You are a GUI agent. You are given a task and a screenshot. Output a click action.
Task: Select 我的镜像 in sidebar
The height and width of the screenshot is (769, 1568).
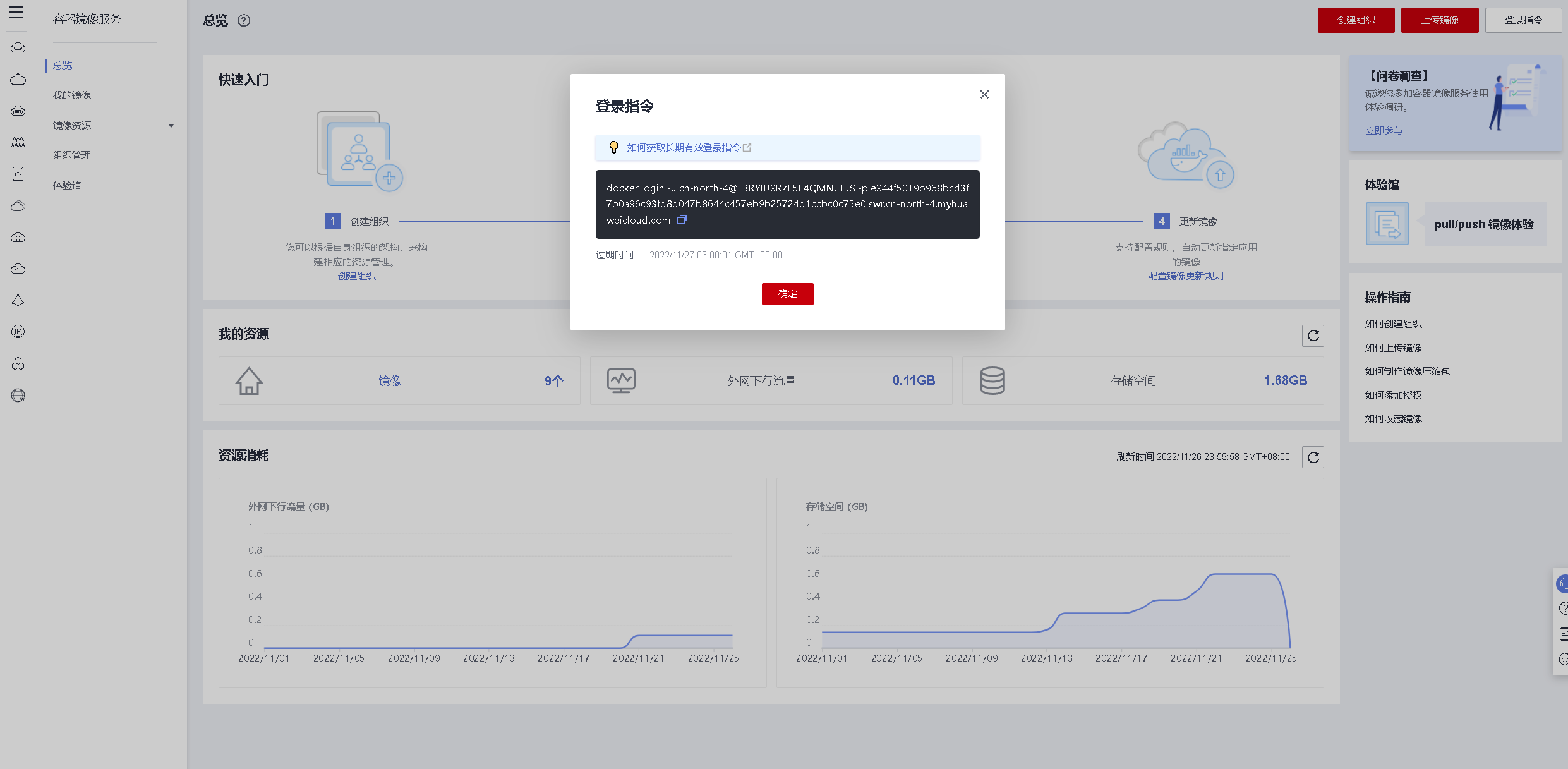click(x=72, y=95)
